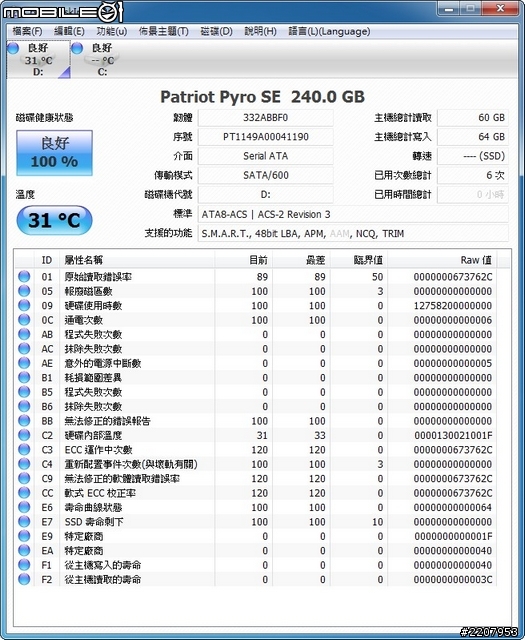
Task: Select the D: drive tab showing 31 °C
Action: pos(38,60)
